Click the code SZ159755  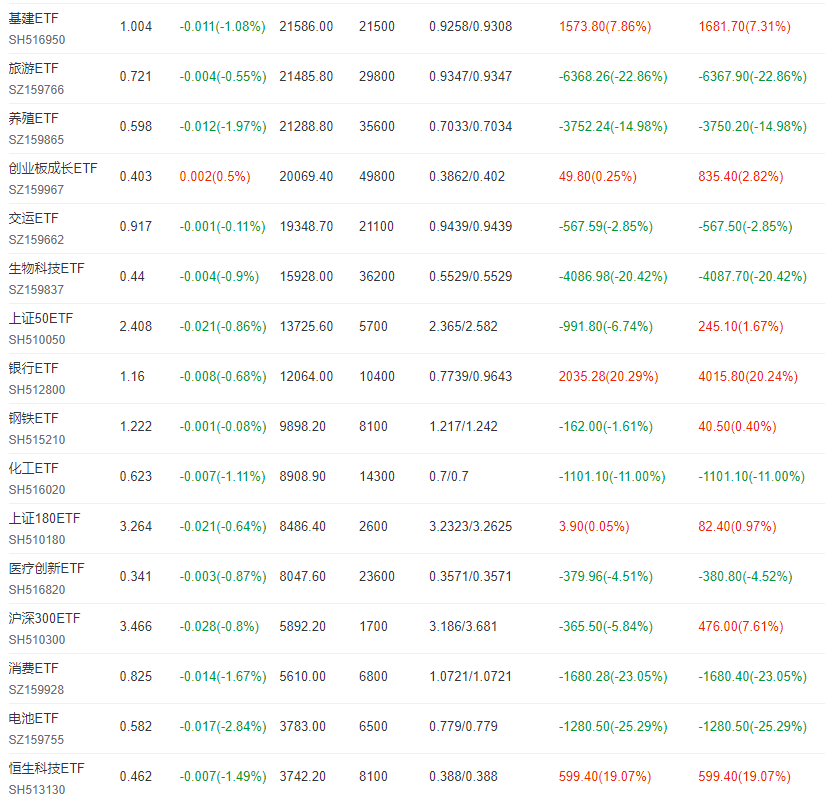(x=36, y=740)
